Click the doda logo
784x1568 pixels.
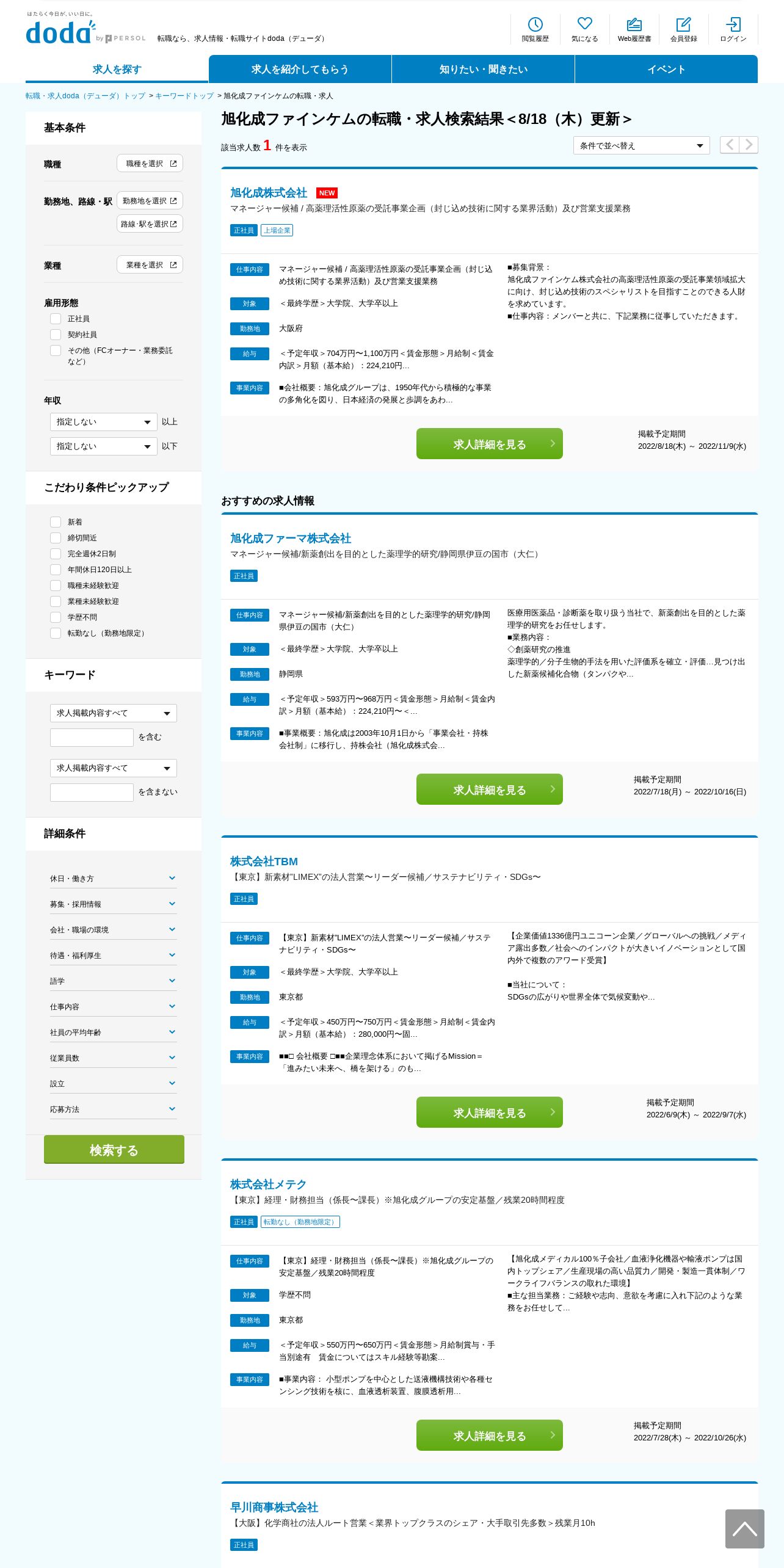pyautogui.click(x=61, y=32)
